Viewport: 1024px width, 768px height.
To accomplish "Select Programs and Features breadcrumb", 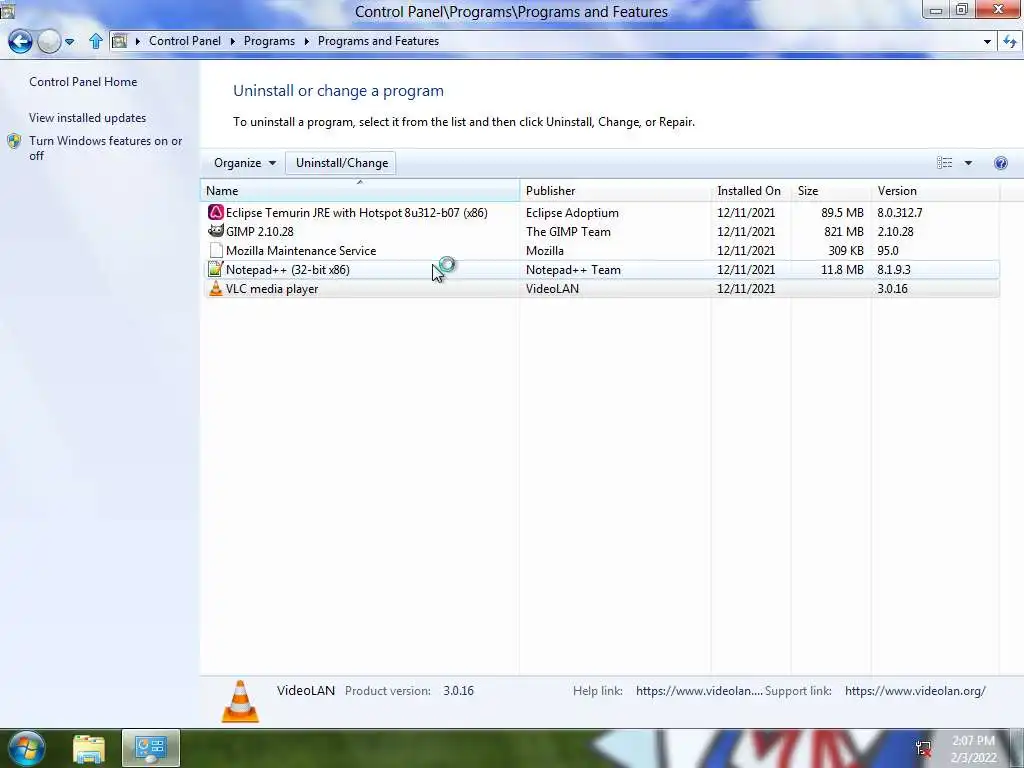I will pyautogui.click(x=378, y=40).
